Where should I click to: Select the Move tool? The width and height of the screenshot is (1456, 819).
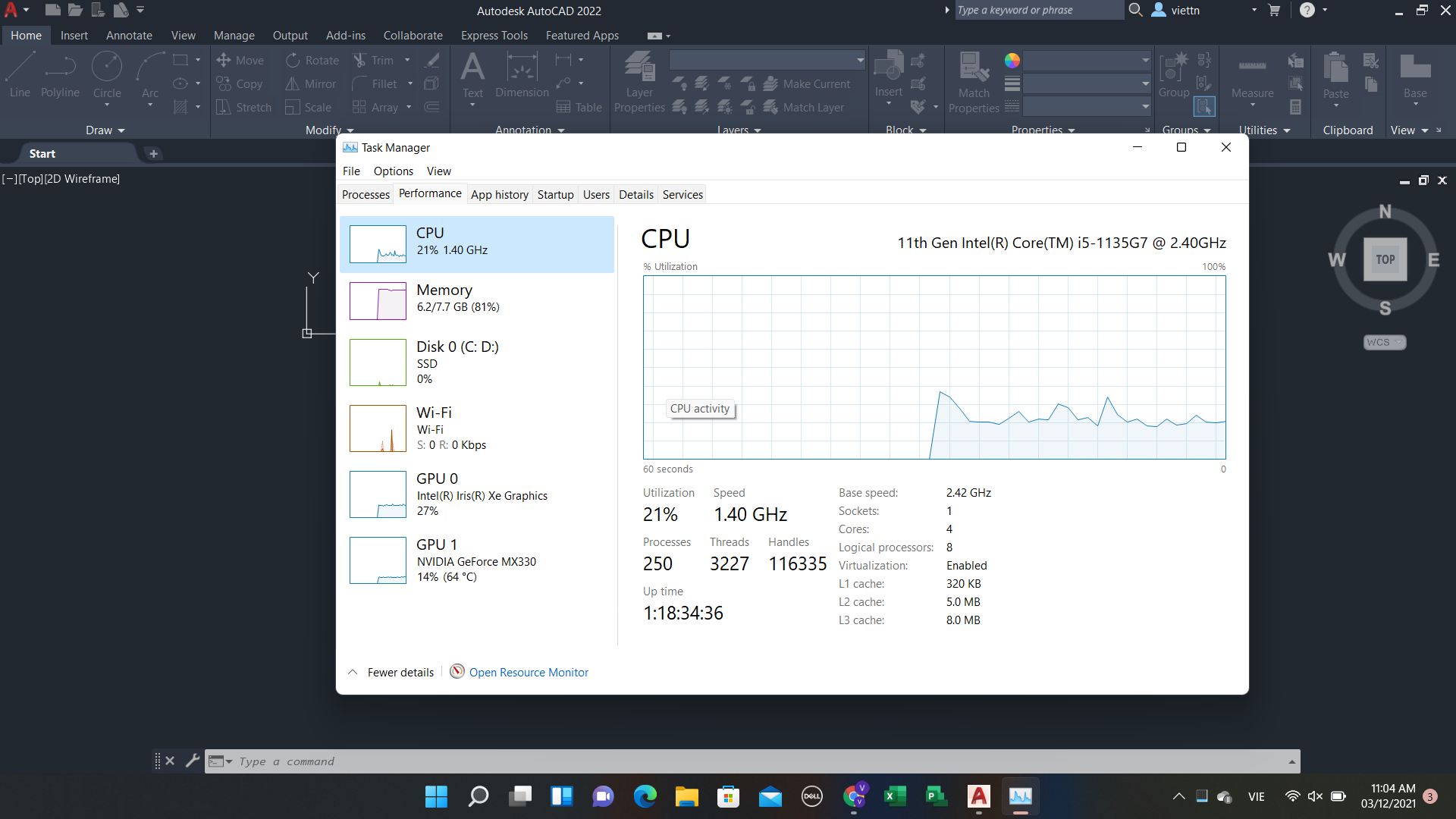(x=240, y=60)
